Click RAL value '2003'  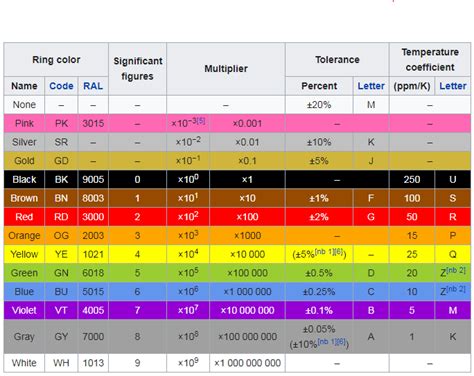coord(93,235)
